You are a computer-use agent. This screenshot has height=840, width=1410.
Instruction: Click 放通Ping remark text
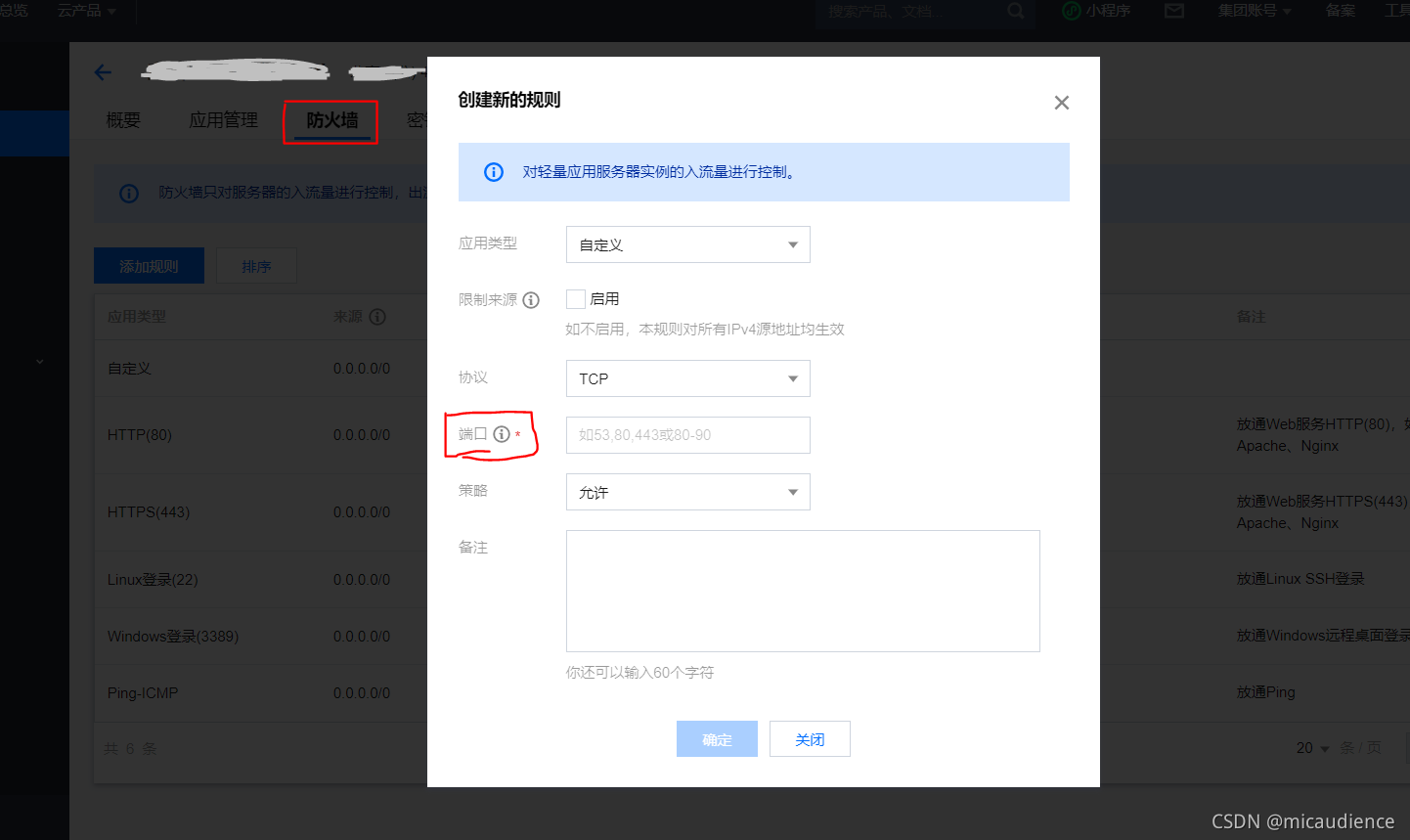click(x=1266, y=692)
